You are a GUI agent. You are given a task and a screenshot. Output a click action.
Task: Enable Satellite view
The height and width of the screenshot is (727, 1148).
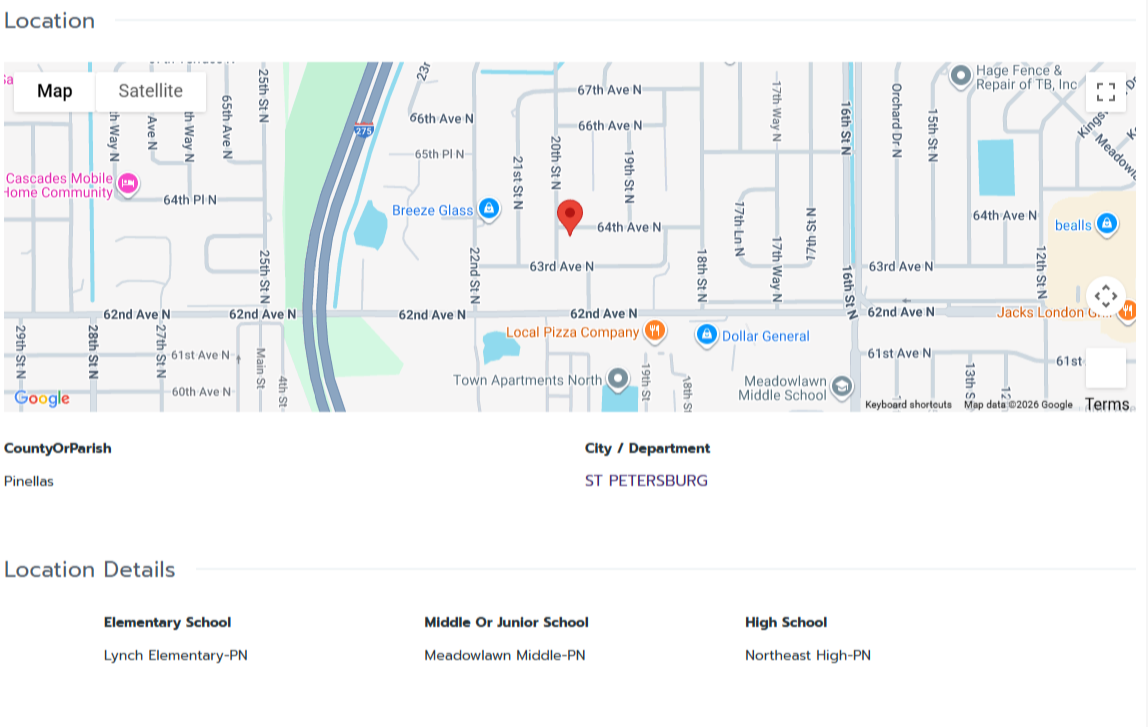pyautogui.click(x=150, y=91)
